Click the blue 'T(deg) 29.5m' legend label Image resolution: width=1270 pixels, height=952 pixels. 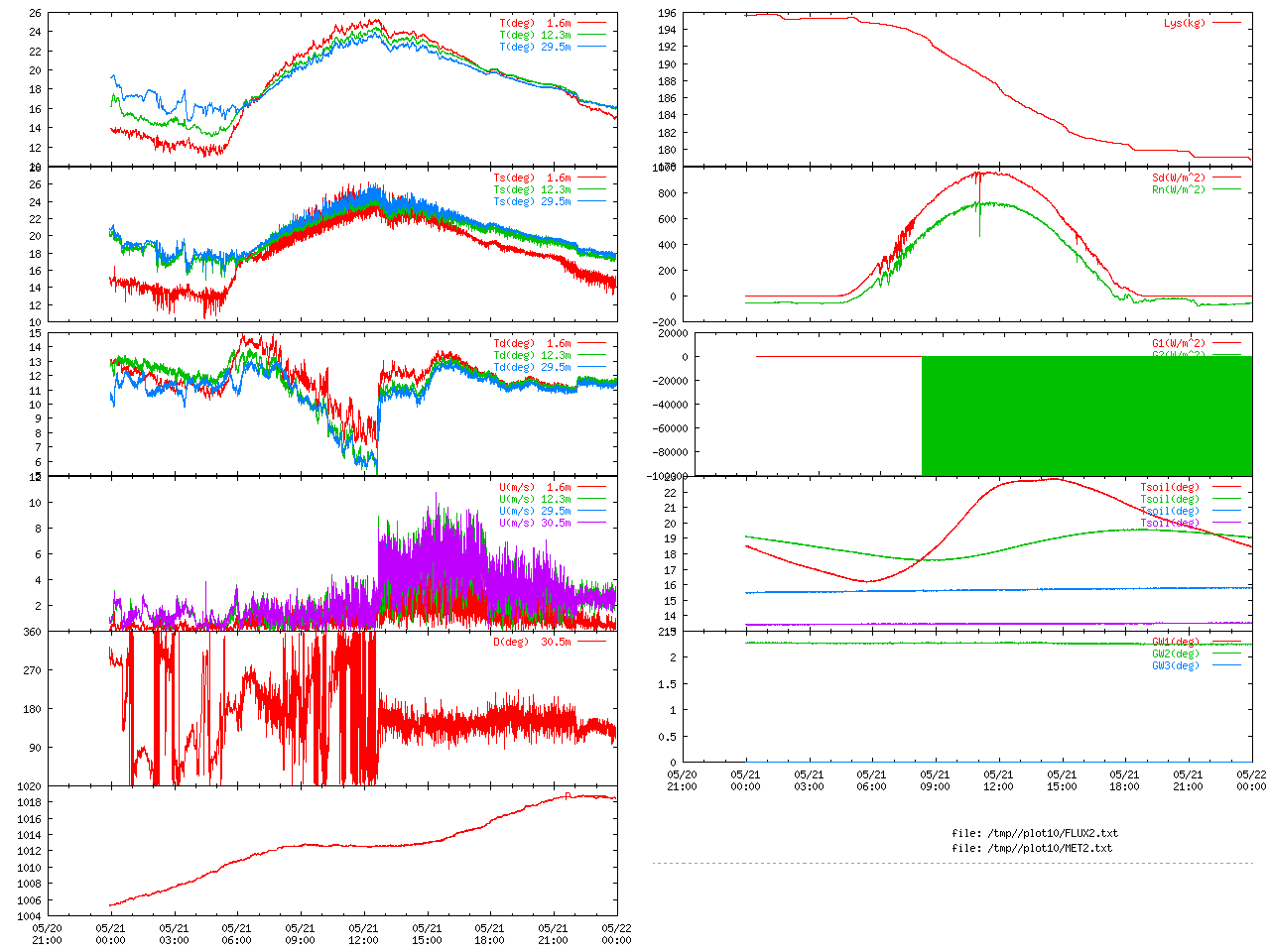coord(535,47)
